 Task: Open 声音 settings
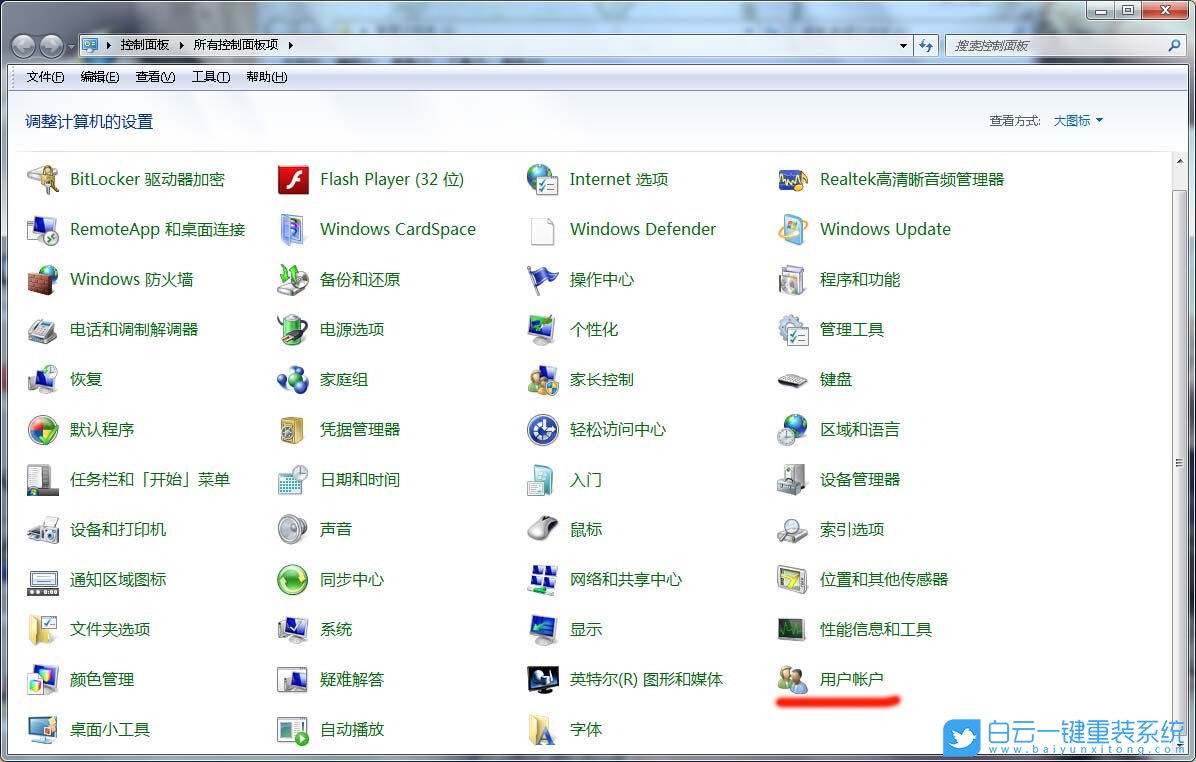click(336, 529)
